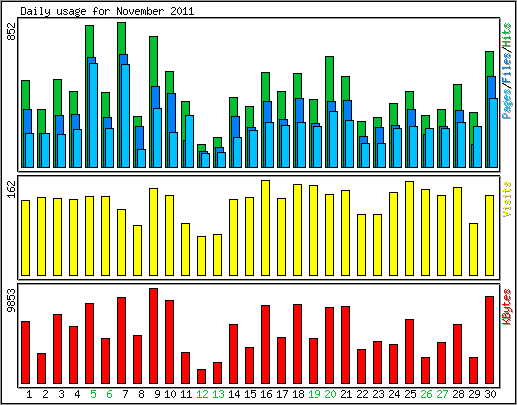The height and width of the screenshot is (405, 517).
Task: Select the yellow Visits bar for day 12
Action: 202,256
